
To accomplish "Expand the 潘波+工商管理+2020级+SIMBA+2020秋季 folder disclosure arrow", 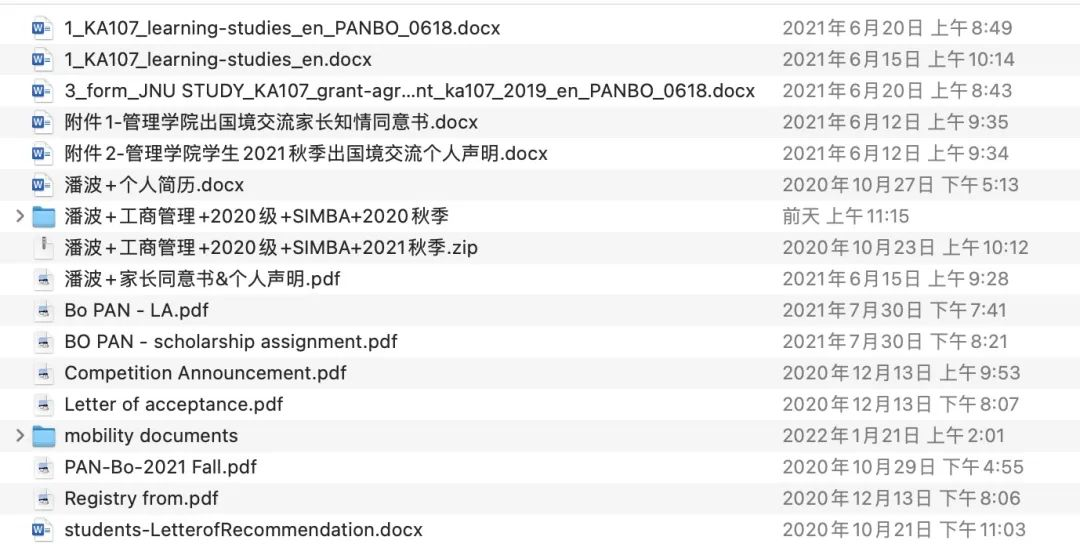I will [x=20, y=216].
